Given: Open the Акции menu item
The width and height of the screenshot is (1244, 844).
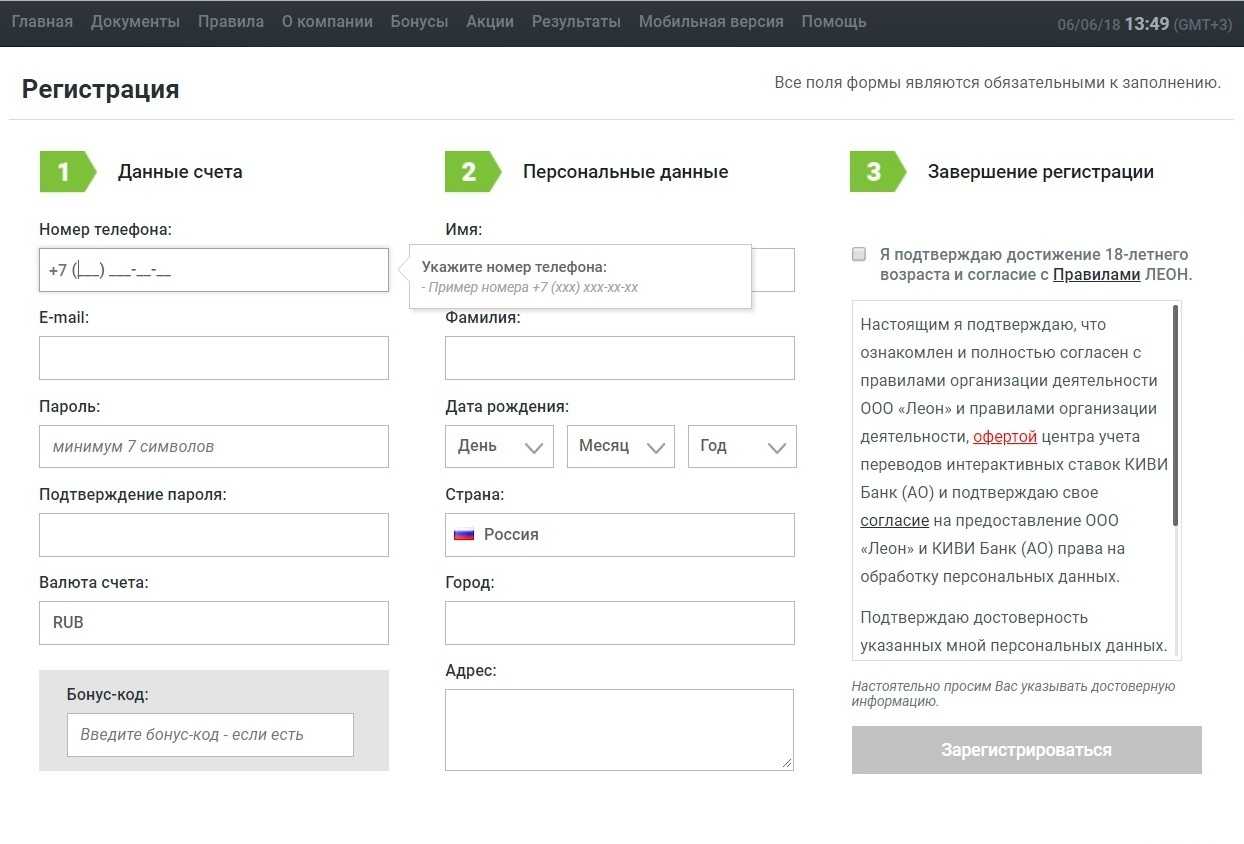Looking at the screenshot, I should point(490,22).
